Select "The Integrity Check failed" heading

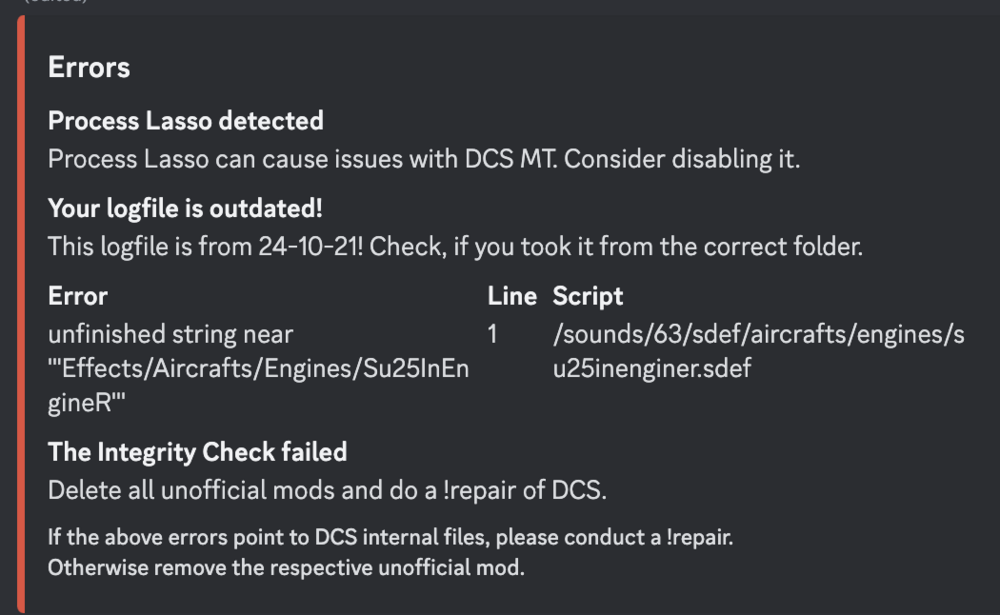tap(197, 452)
